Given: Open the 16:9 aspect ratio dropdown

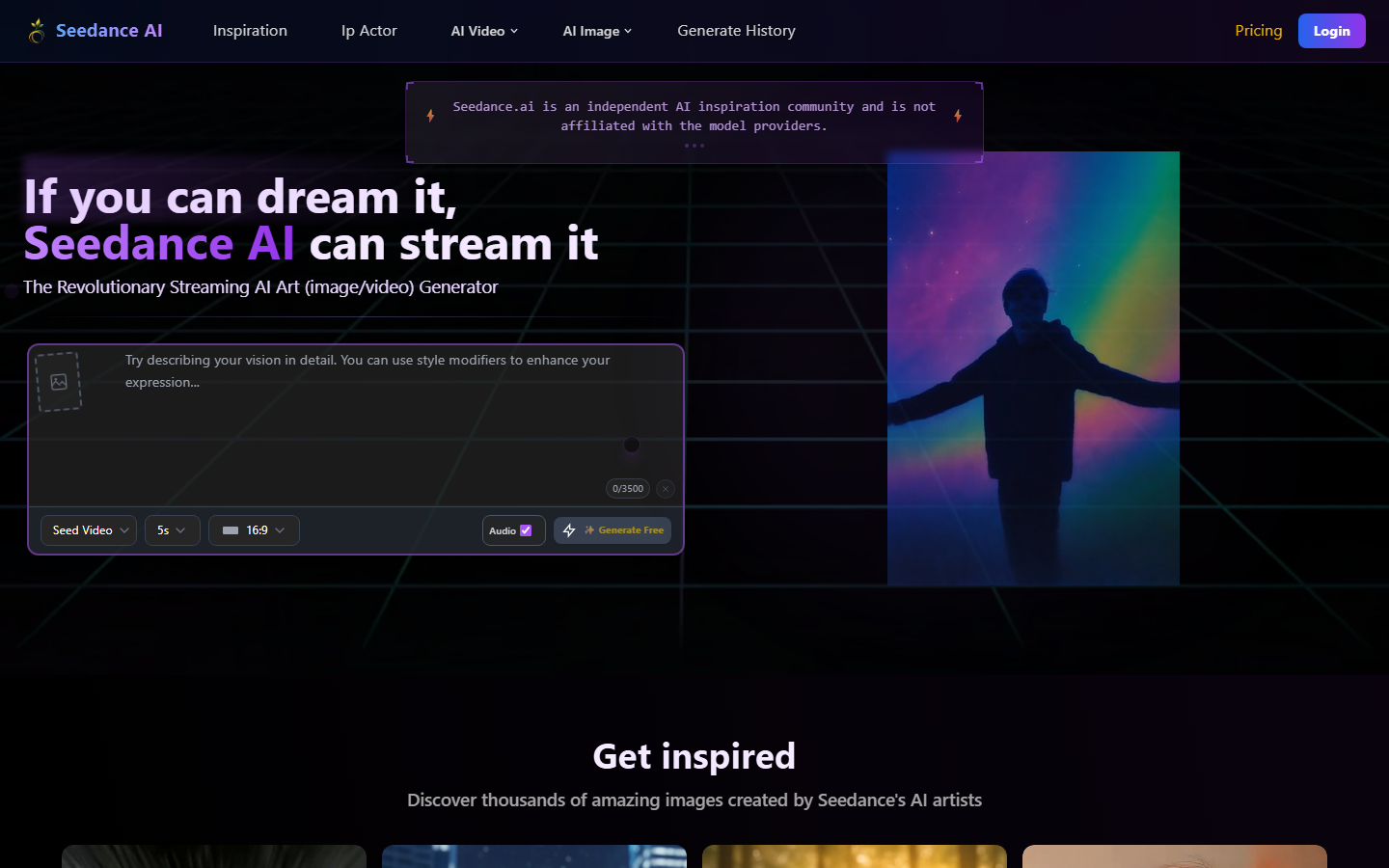Looking at the screenshot, I should 254,529.
